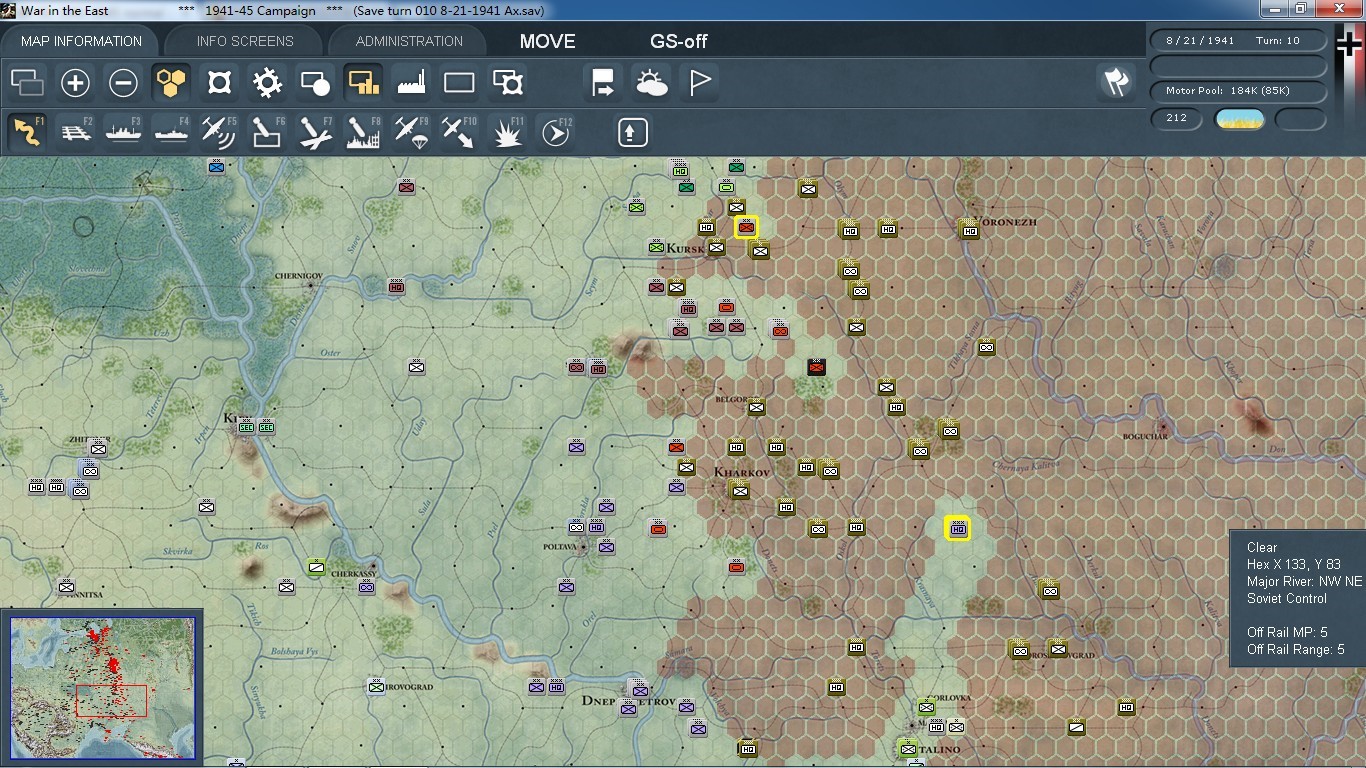Zoom out the map with minus icon
The width and height of the screenshot is (1366, 768).
tap(123, 82)
